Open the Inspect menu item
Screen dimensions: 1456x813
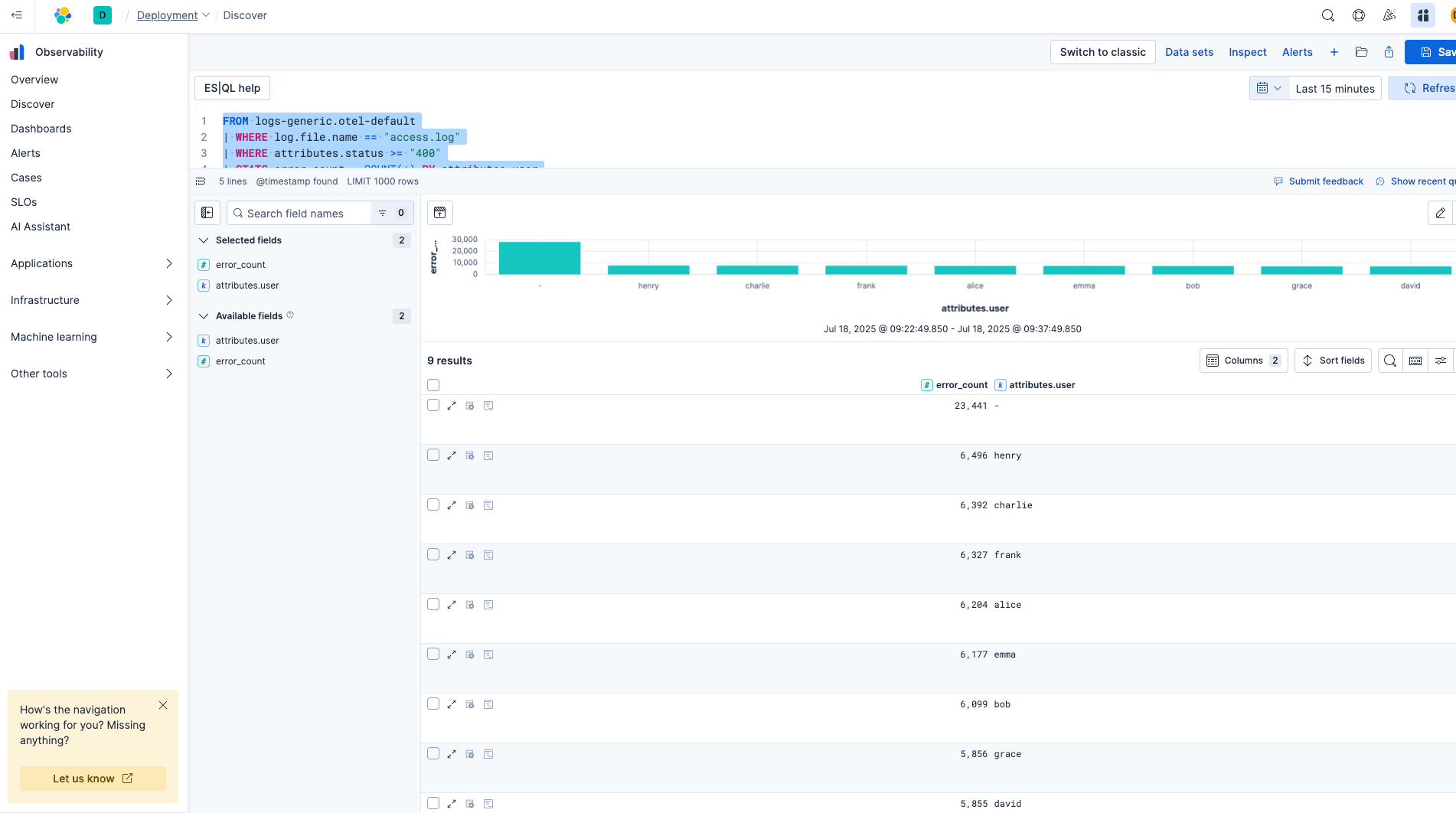pyautogui.click(x=1247, y=52)
